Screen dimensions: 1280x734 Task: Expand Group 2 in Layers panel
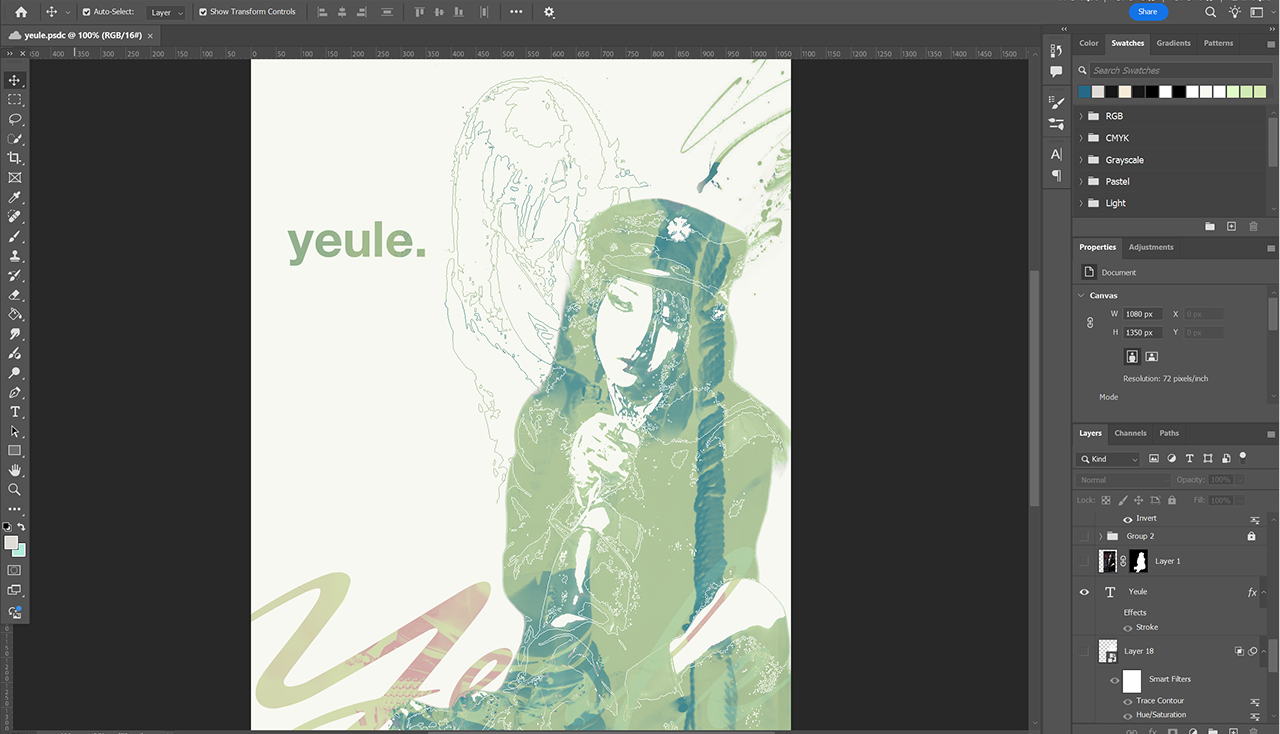point(1100,537)
